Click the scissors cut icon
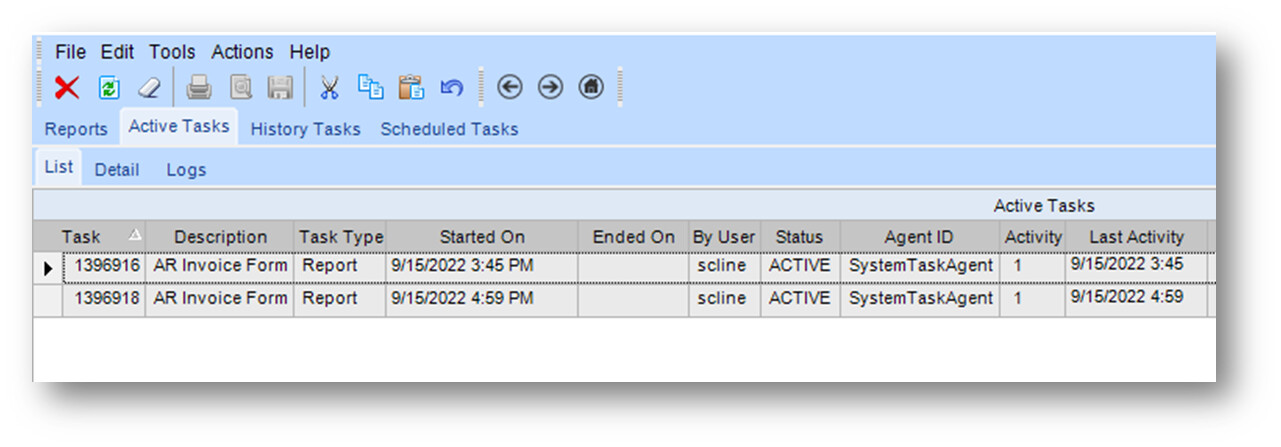Image resolution: width=1281 pixels, height=447 pixels. pos(329,88)
